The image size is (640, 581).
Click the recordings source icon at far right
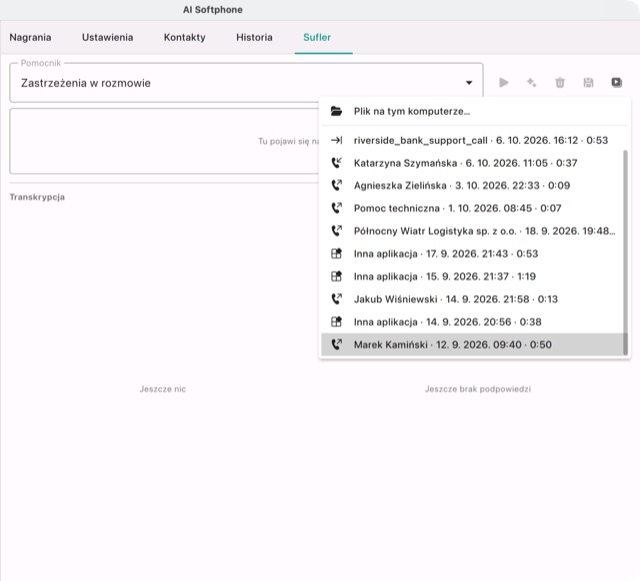(x=616, y=83)
